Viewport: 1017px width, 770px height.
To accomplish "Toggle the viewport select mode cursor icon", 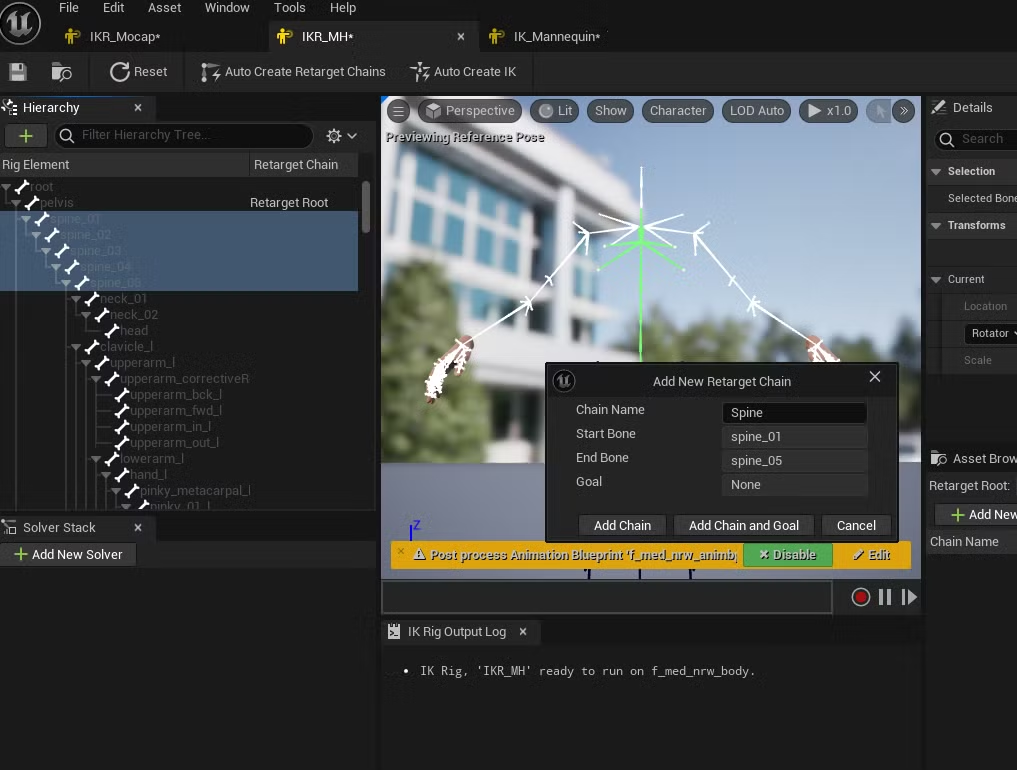I will pos(879,111).
